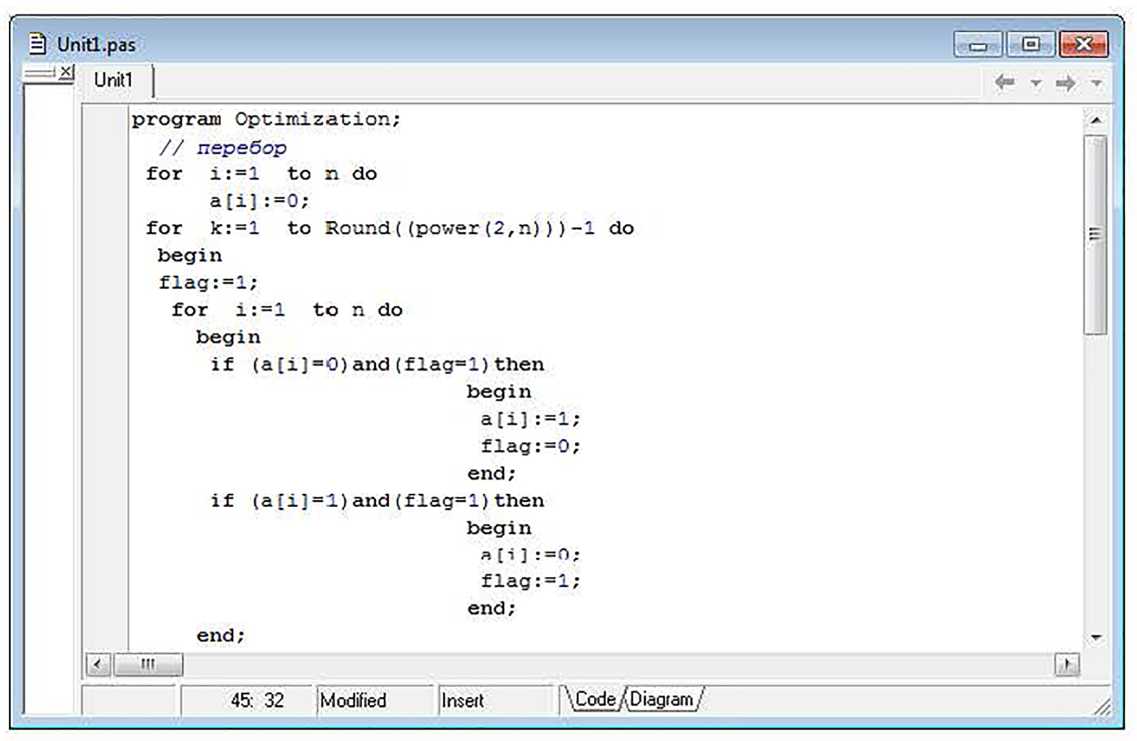Screen dimensions: 1137x741
Task: Click the horizontal scrollbar right arrow
Action: [1067, 663]
